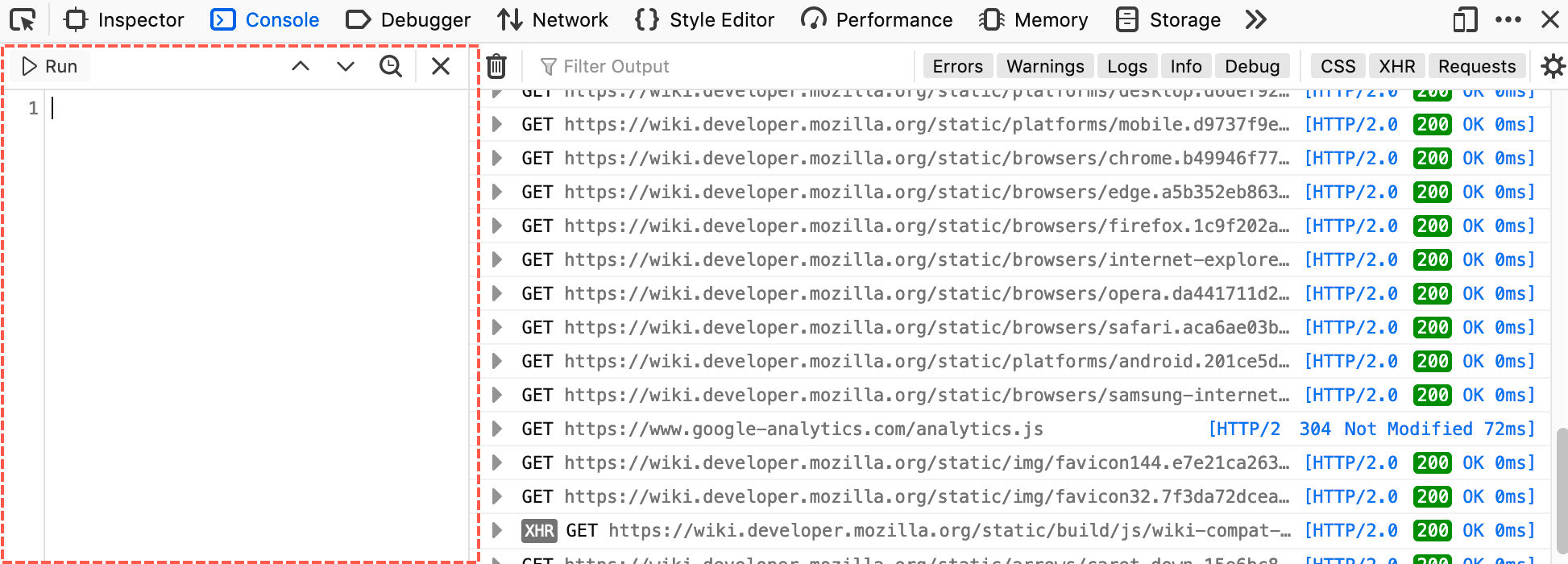Close the multi-line editor panel

click(441, 66)
